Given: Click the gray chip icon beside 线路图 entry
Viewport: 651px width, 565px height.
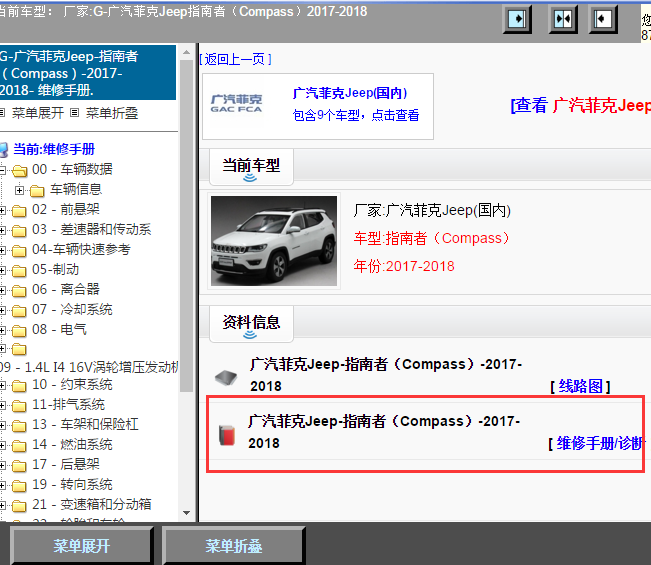Looking at the screenshot, I should [x=226, y=377].
